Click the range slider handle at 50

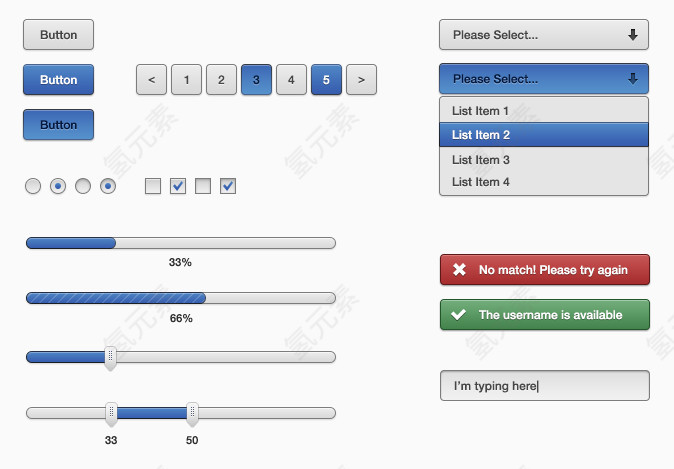point(192,412)
